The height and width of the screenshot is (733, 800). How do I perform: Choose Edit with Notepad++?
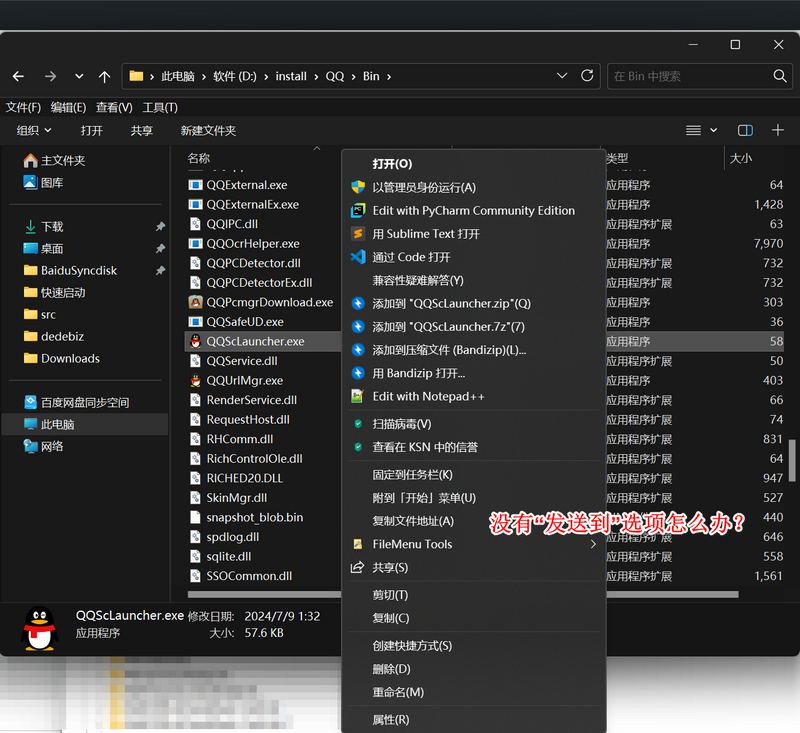click(x=428, y=396)
